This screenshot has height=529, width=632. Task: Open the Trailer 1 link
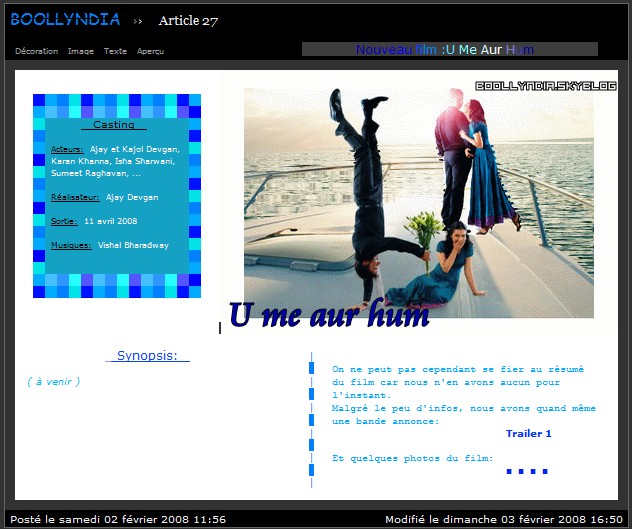tap(528, 433)
